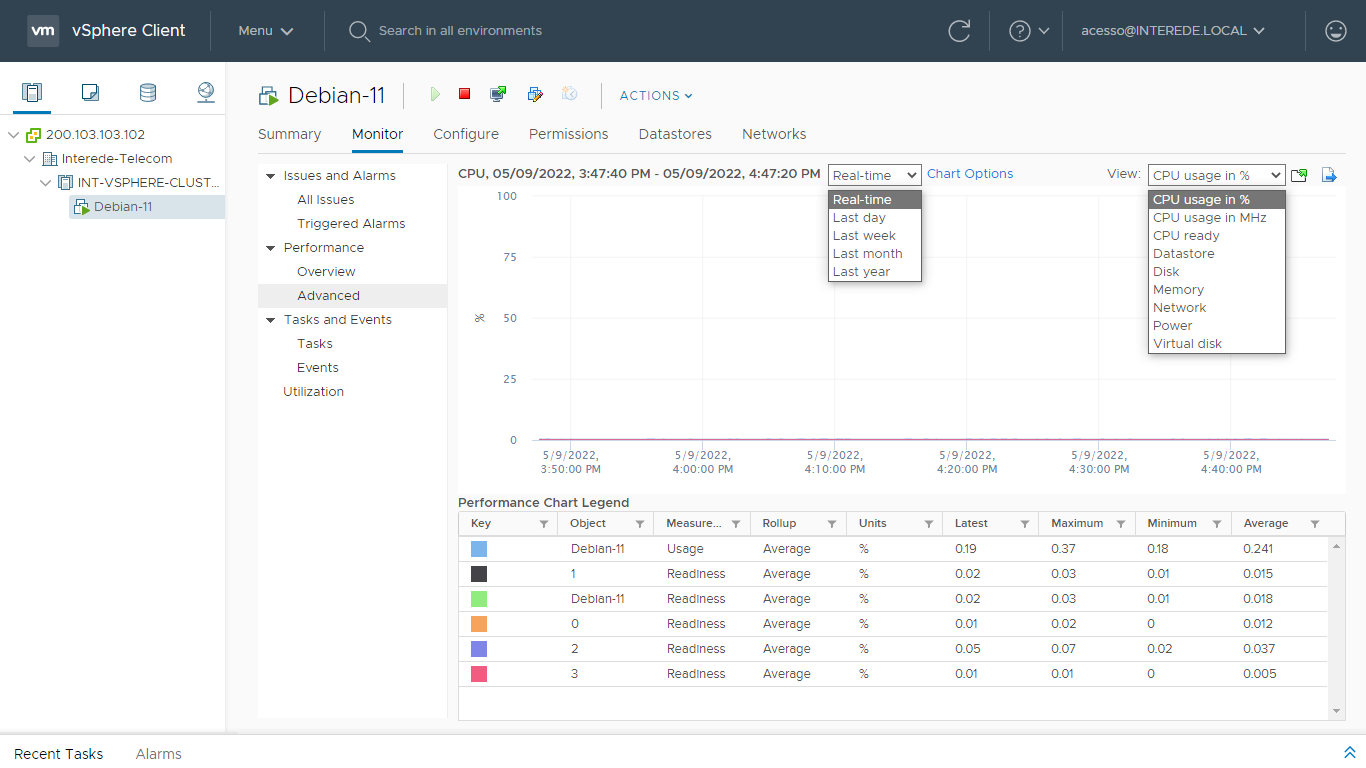Switch to the Storage inventory icon
The image size is (1366, 768).
(x=148, y=93)
